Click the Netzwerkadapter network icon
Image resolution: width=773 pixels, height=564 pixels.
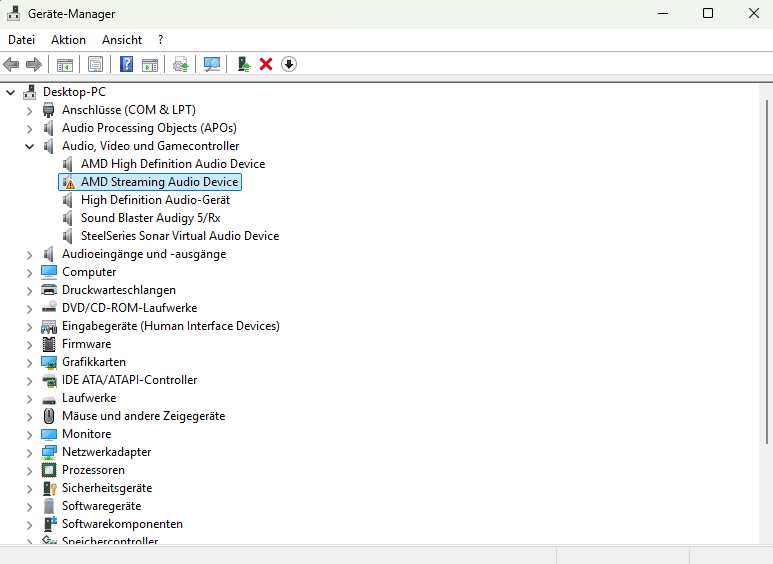point(49,452)
